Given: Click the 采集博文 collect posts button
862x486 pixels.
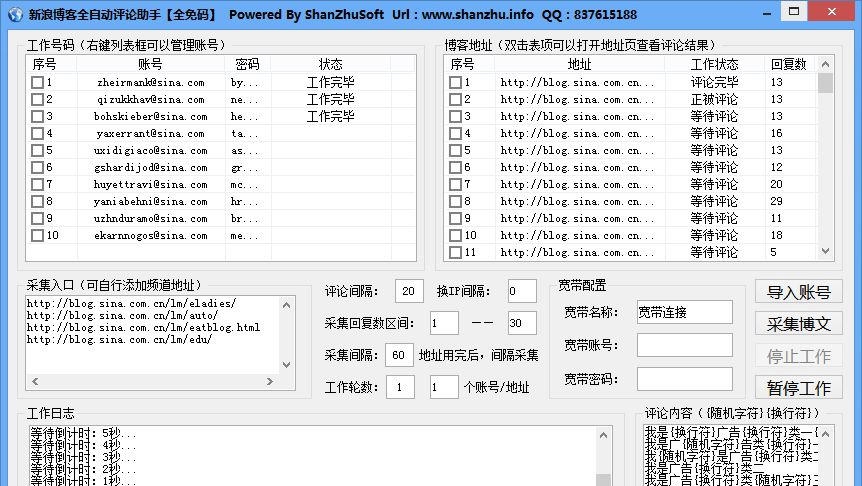Looking at the screenshot, I should (798, 324).
